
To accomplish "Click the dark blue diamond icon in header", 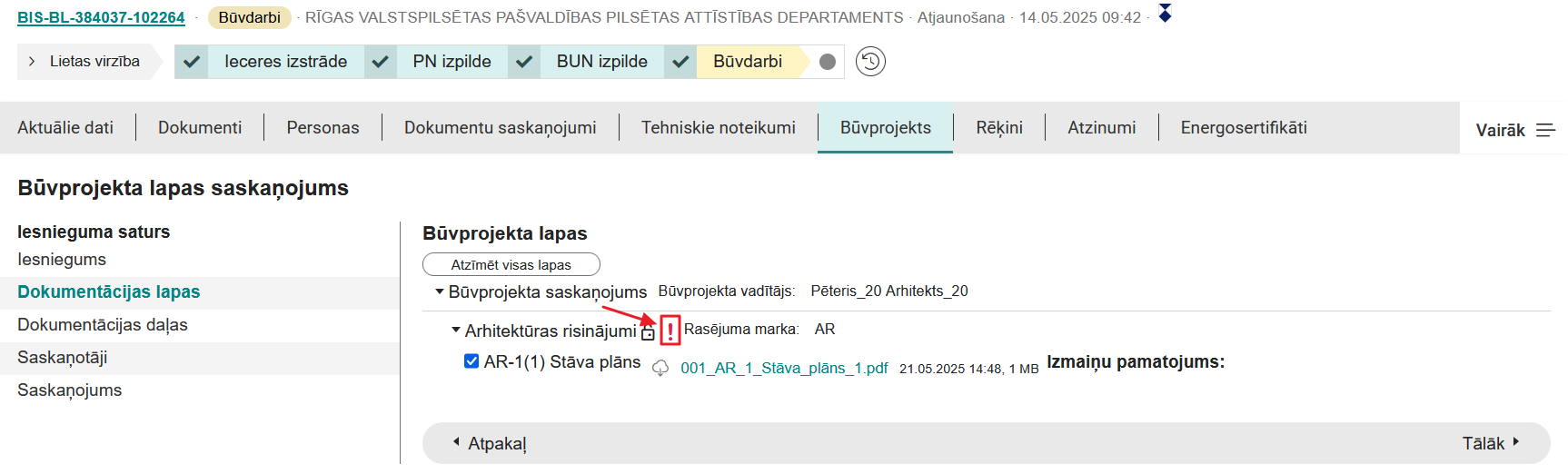I will (x=1165, y=13).
